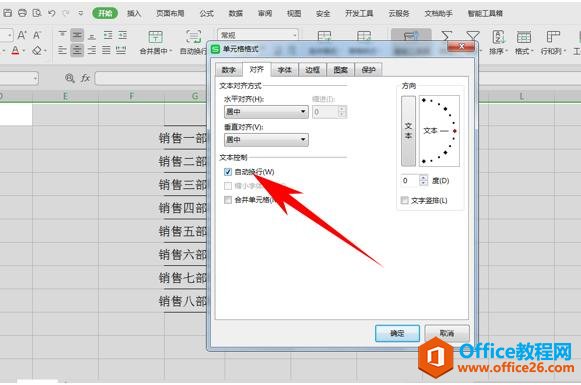Open the 审阅 ribbon tab
581x385 pixels.
pos(265,13)
